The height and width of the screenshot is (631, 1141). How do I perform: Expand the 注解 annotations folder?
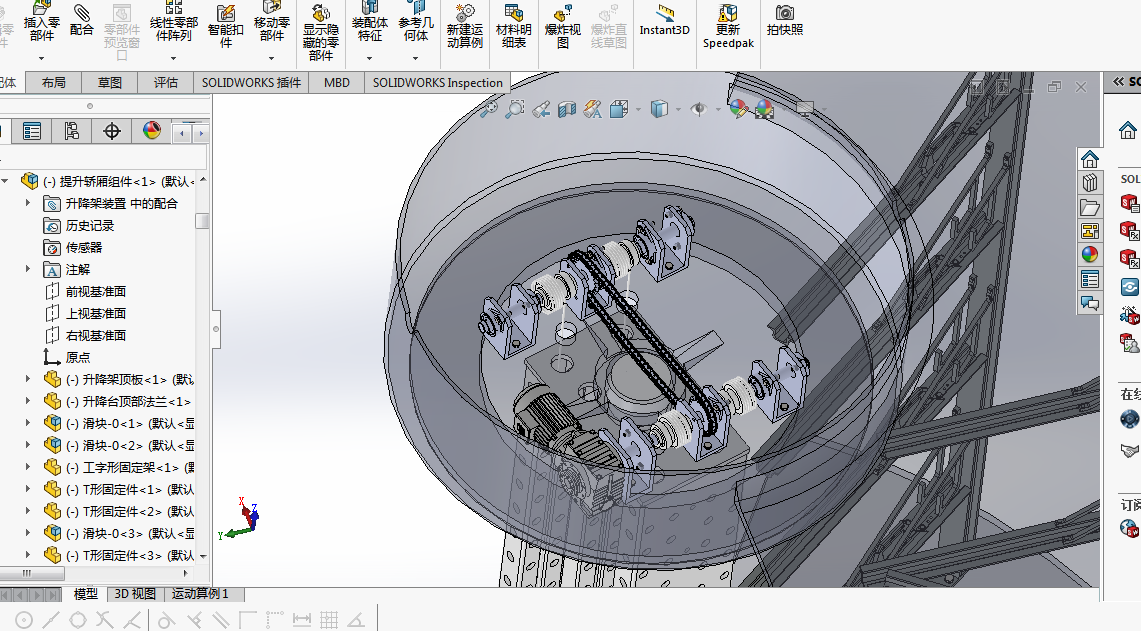(x=28, y=269)
